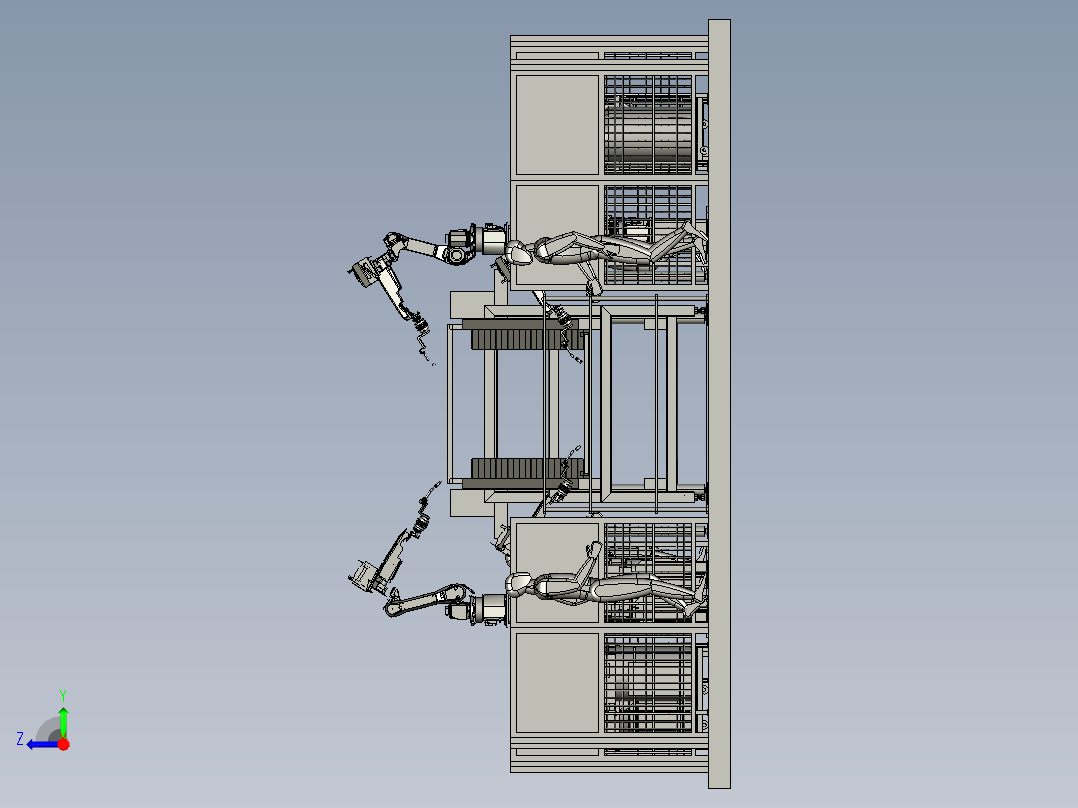Click the Z letter label on orientation triad
Viewport: 1078px width, 808px height.
click(20, 739)
